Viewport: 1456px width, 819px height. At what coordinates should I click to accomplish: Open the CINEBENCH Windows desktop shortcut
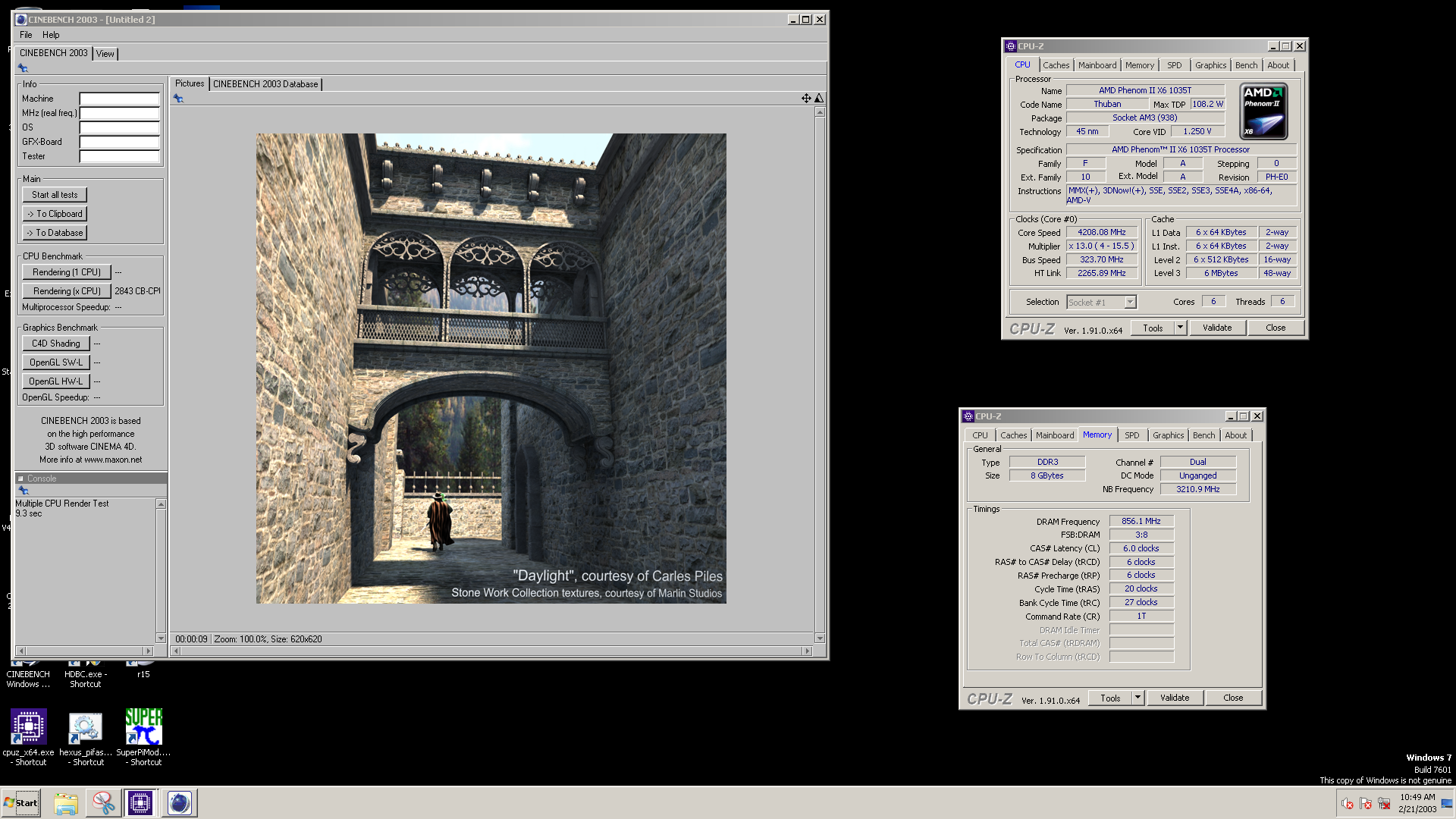click(x=28, y=673)
